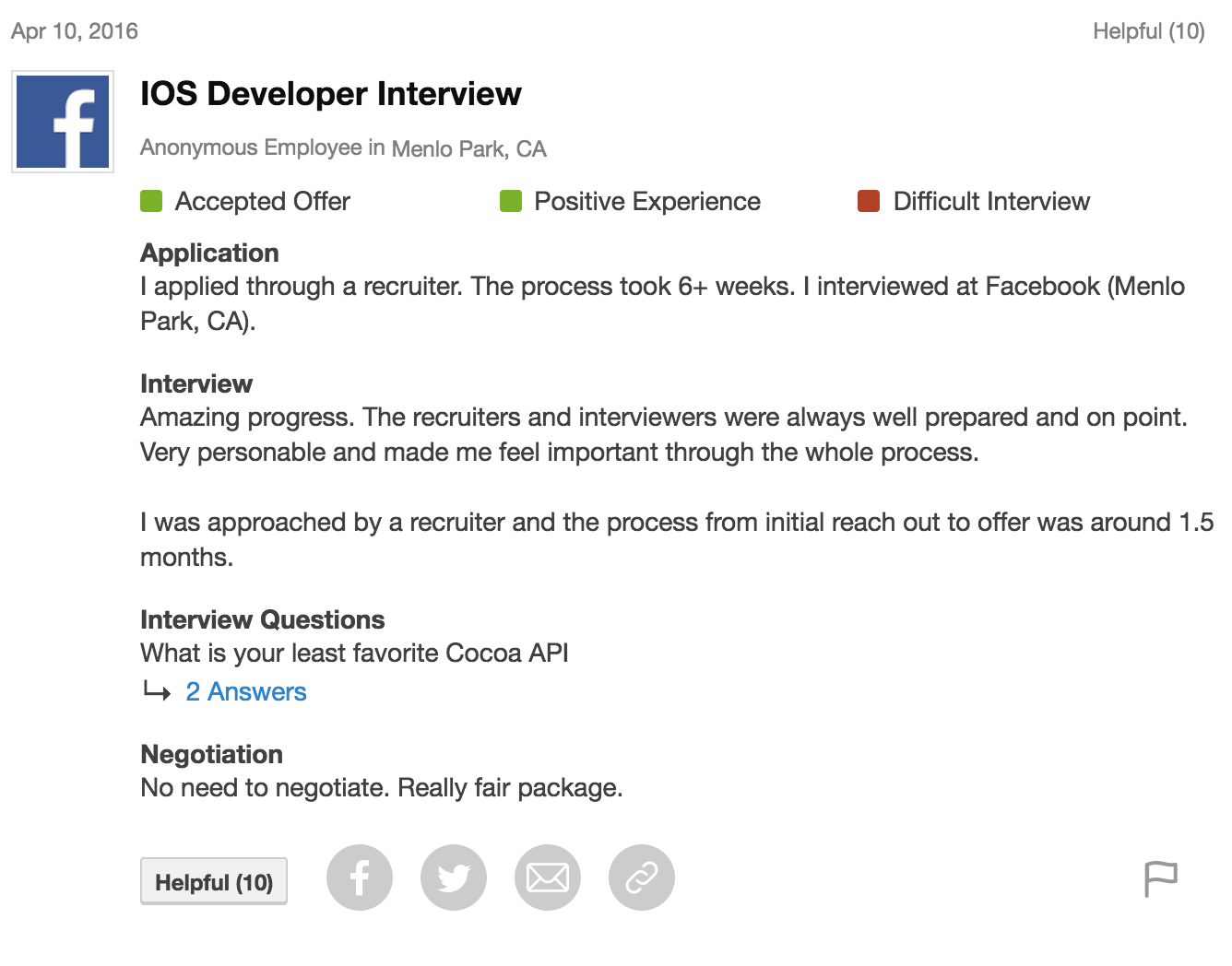Click the red Difficult Interview square
Image resolution: width=1232 pixels, height=966 pixels.
pos(869,201)
